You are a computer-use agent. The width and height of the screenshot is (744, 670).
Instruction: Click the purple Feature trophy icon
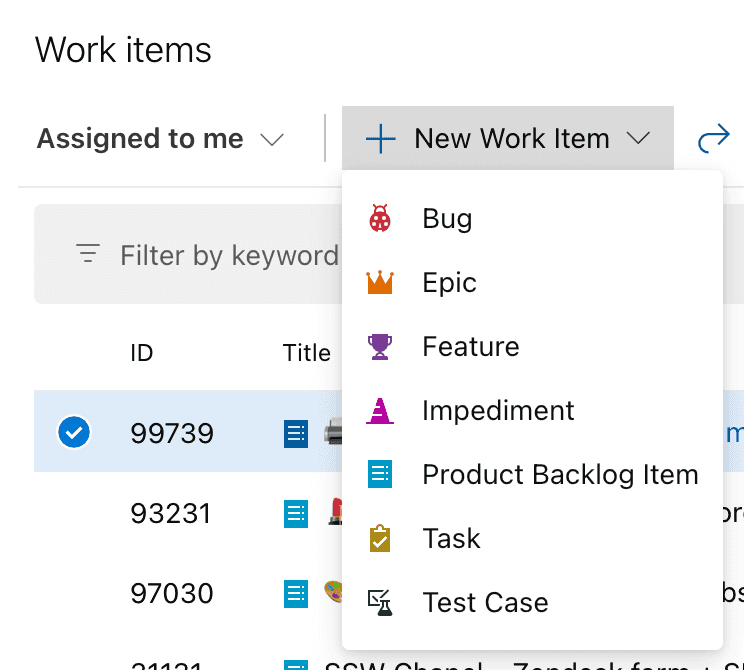point(380,347)
